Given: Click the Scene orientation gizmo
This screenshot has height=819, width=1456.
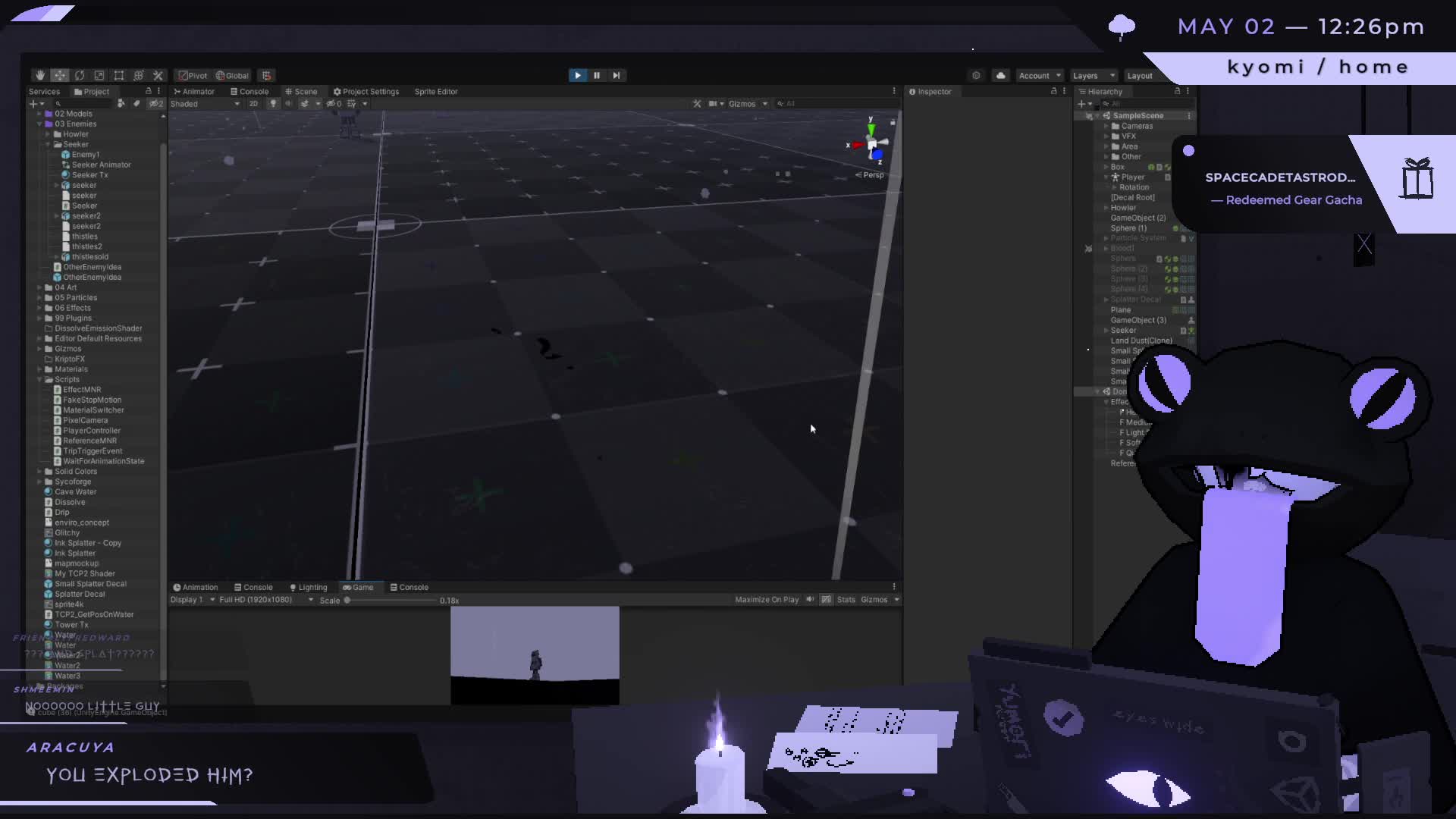Looking at the screenshot, I should pos(871,143).
